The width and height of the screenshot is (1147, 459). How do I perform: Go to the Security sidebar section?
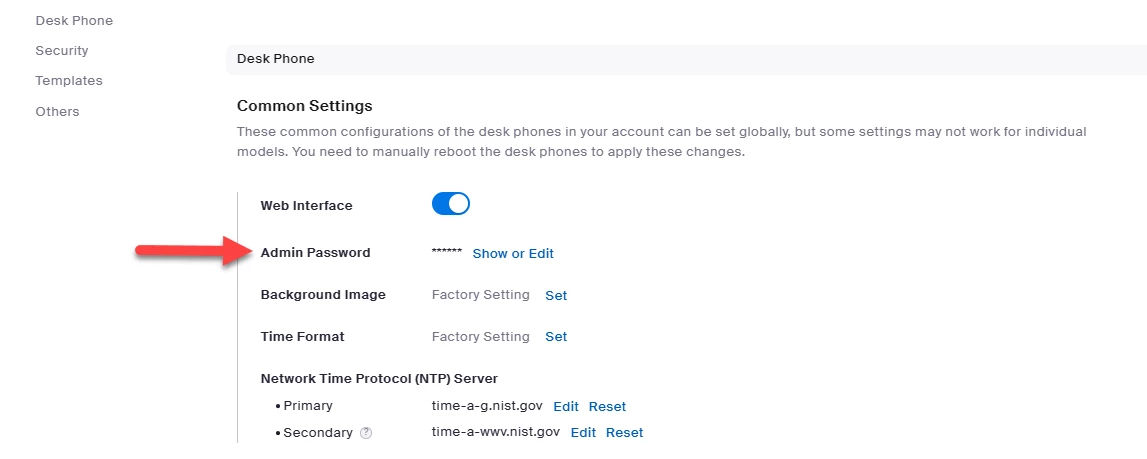click(62, 50)
